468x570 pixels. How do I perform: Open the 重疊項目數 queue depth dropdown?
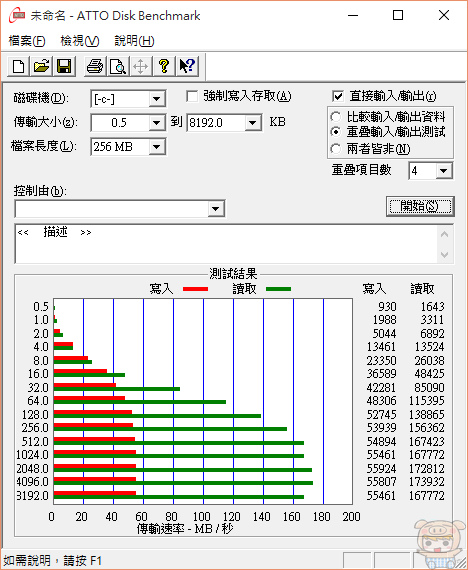(443, 170)
